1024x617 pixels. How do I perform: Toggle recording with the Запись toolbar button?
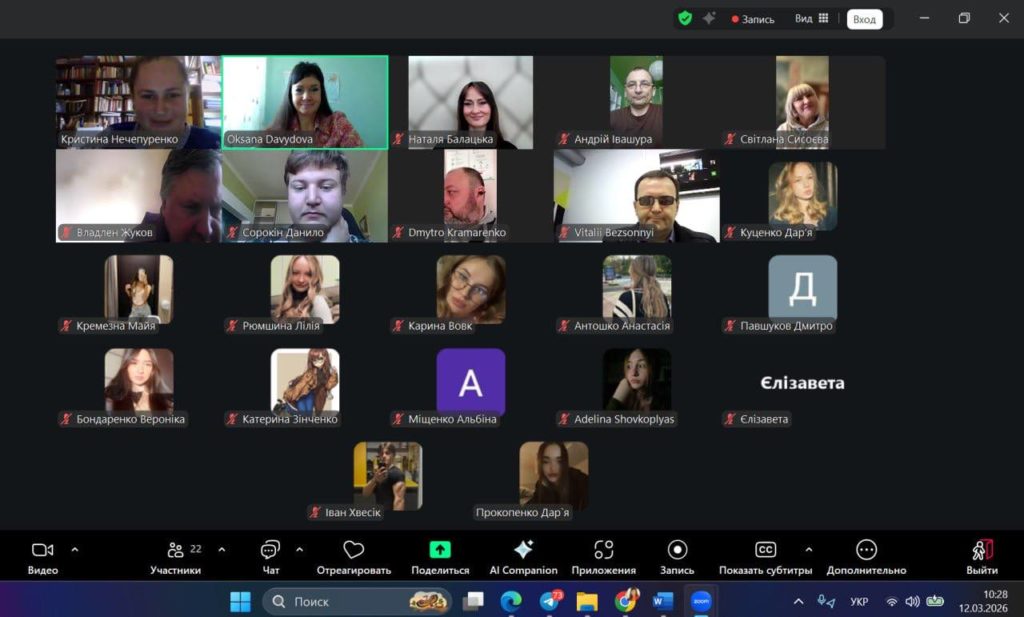click(677, 550)
